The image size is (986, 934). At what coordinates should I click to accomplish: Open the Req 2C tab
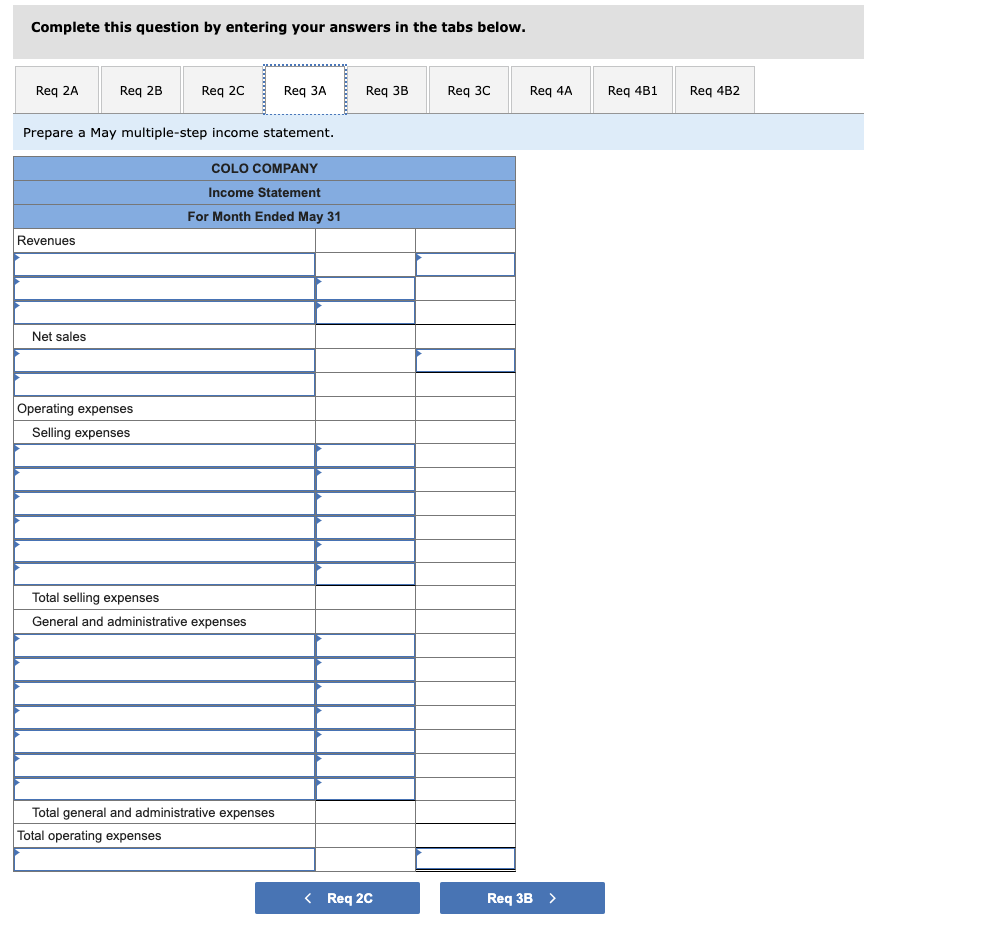tap(222, 89)
